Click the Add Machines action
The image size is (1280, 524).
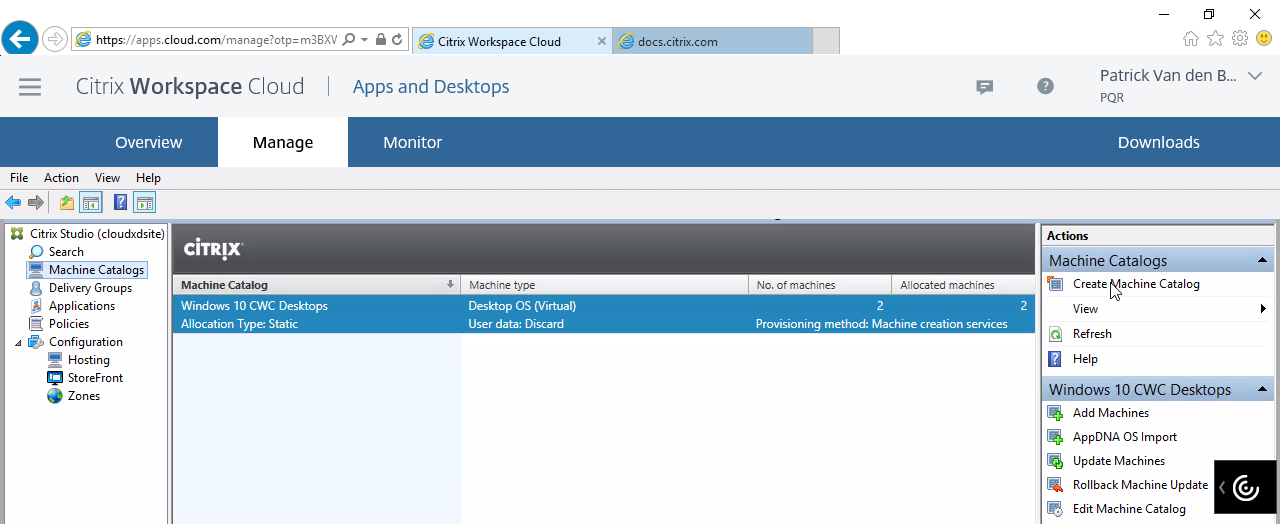tap(1111, 413)
